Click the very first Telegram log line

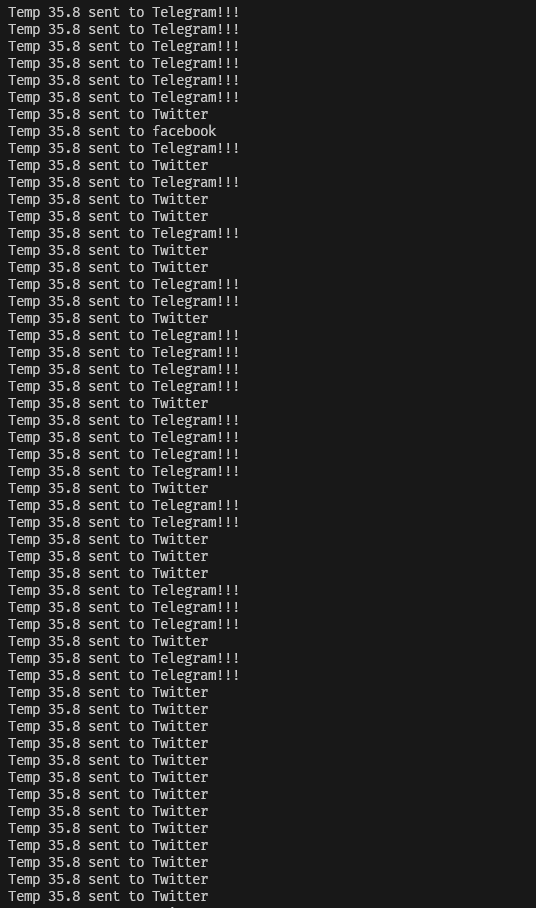click(123, 12)
